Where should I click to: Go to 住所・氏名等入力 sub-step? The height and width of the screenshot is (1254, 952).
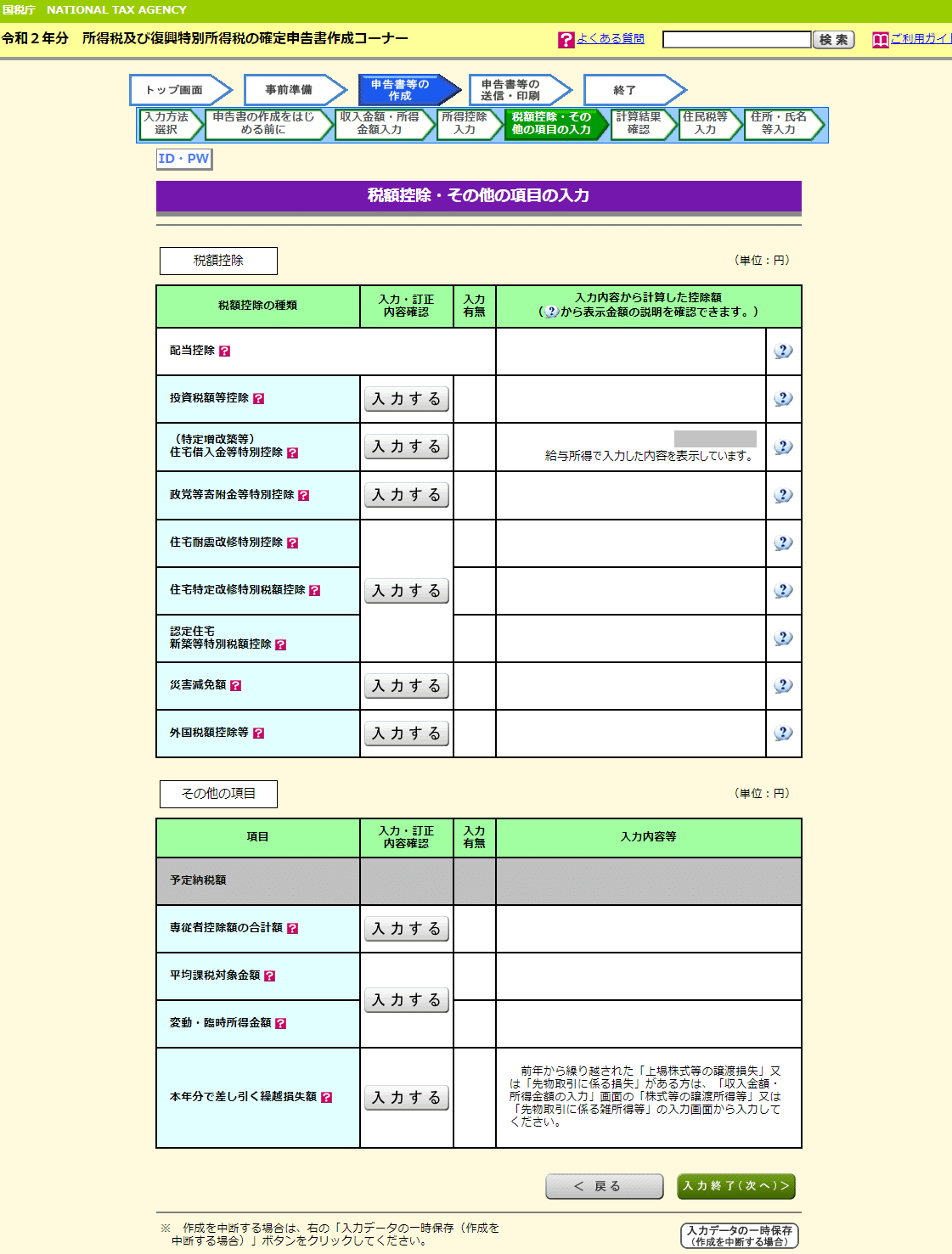coord(785,124)
